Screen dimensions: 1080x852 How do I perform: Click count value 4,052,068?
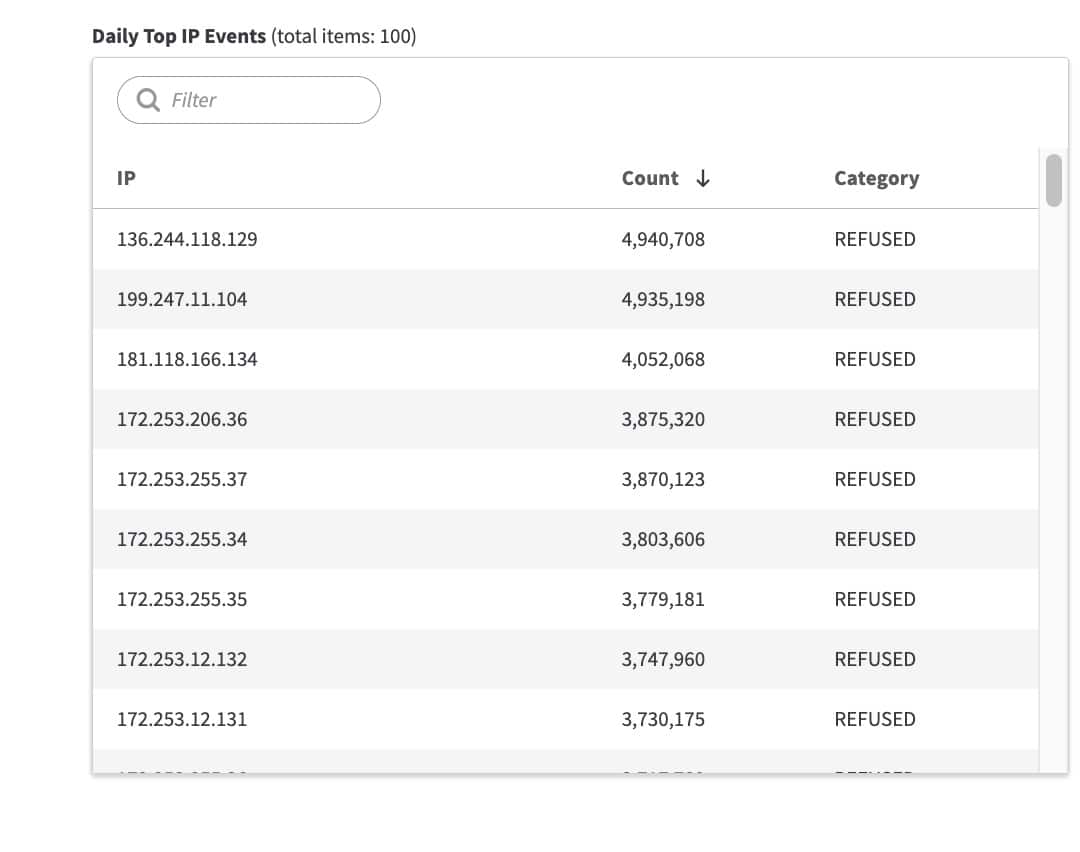pyautogui.click(x=663, y=359)
